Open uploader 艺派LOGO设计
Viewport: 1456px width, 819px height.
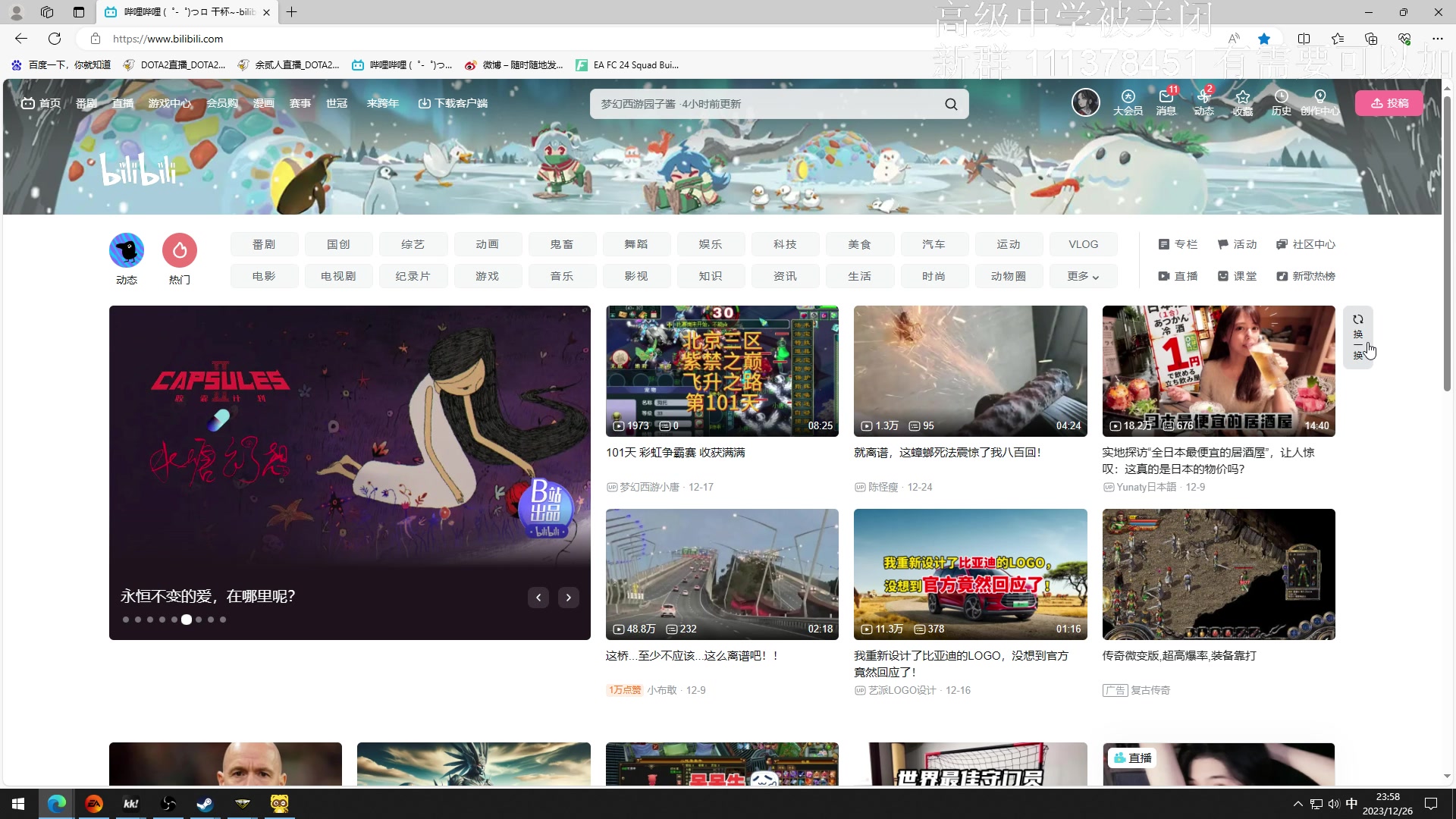(x=902, y=690)
